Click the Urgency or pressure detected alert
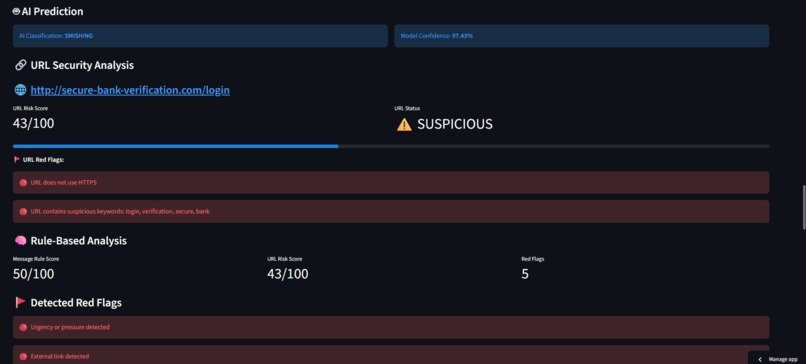Viewport: 806px width, 364px height. coord(391,327)
